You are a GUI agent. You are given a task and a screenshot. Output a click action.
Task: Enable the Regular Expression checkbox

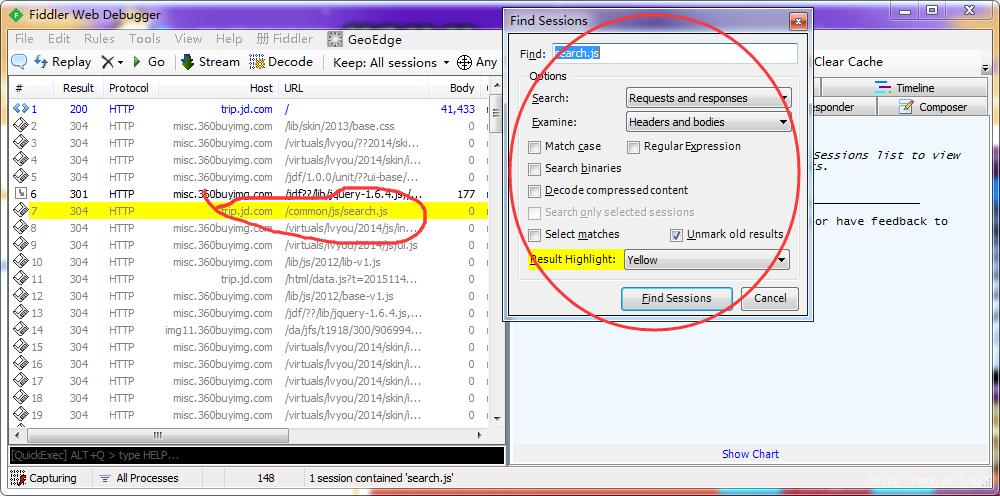pyautogui.click(x=633, y=147)
